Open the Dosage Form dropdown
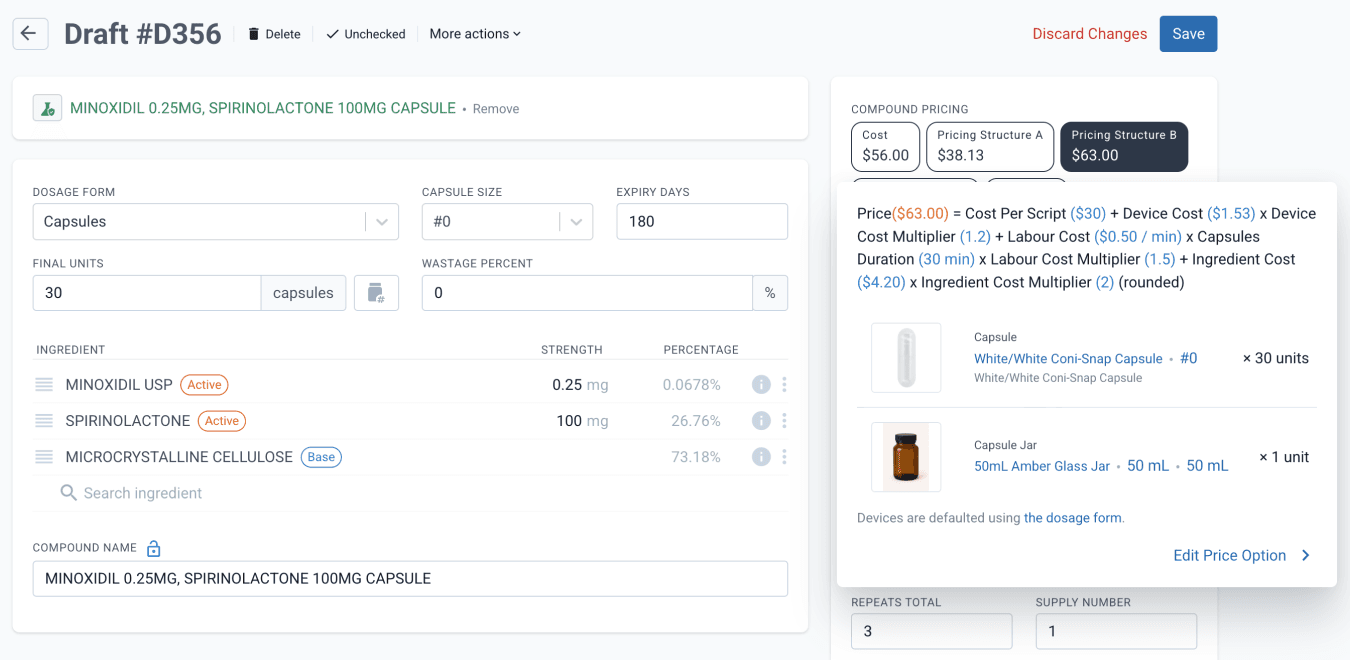Viewport: 1350px width, 660px height. pyautogui.click(x=216, y=222)
